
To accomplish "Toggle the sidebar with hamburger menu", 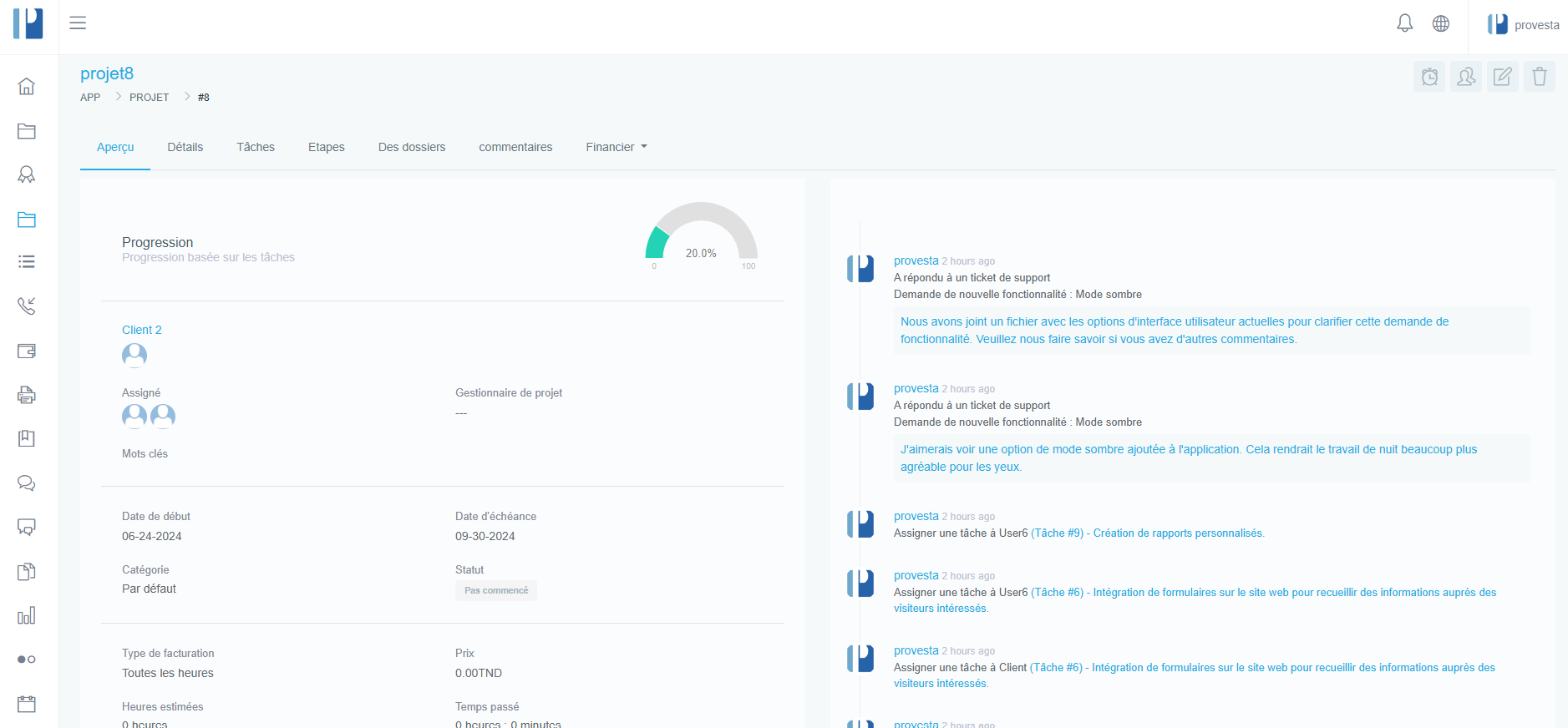I will tap(78, 23).
